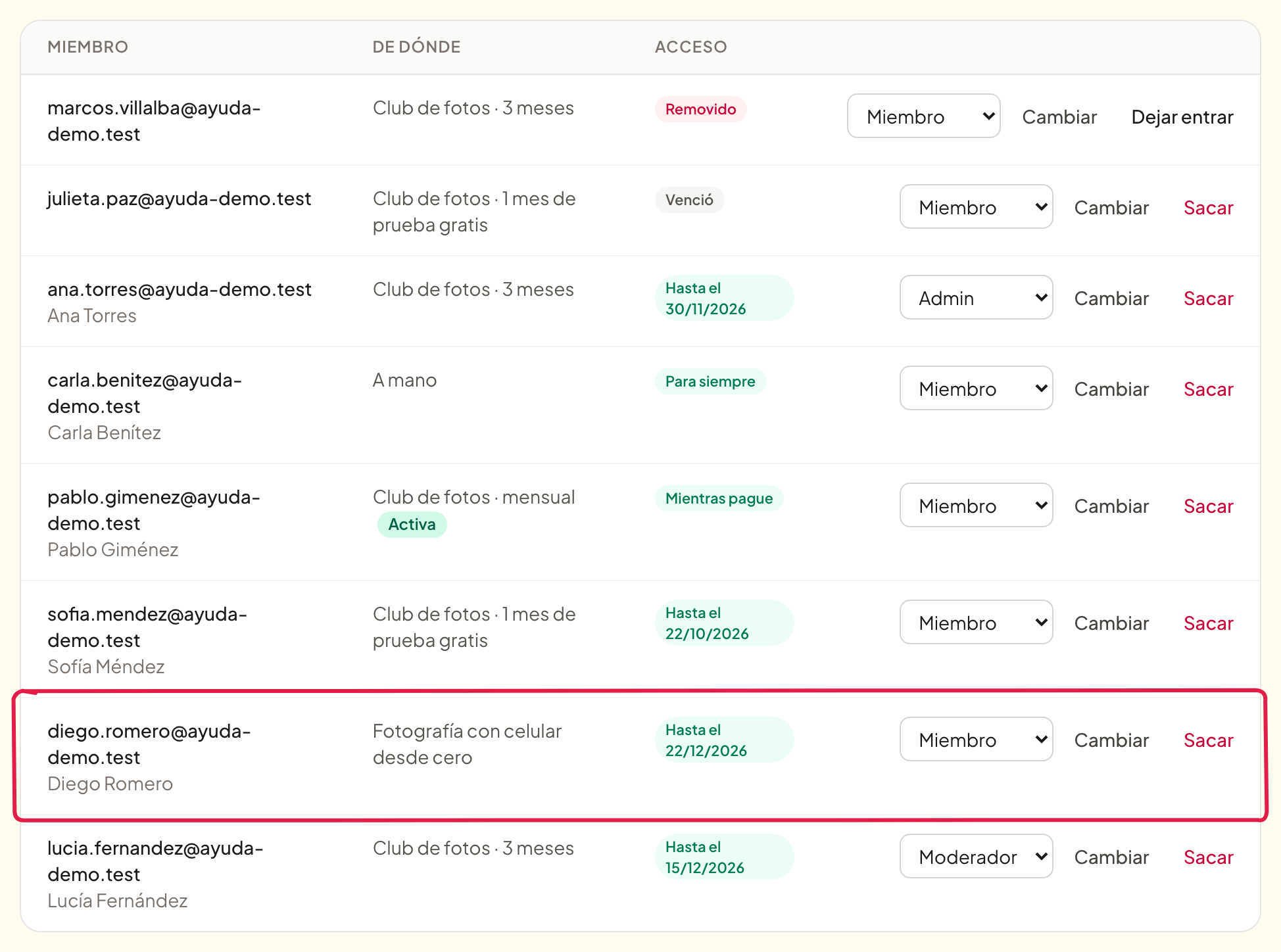Open Moderador role dropdown for lucia.fernandez
This screenshot has height=952, width=1281.
click(x=976, y=857)
